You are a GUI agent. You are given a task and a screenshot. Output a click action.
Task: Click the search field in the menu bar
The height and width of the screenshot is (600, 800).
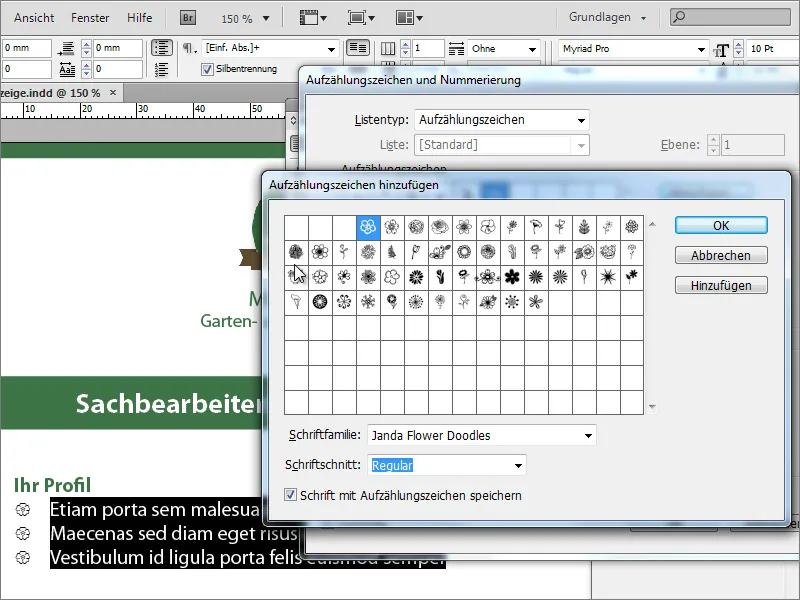(x=730, y=17)
